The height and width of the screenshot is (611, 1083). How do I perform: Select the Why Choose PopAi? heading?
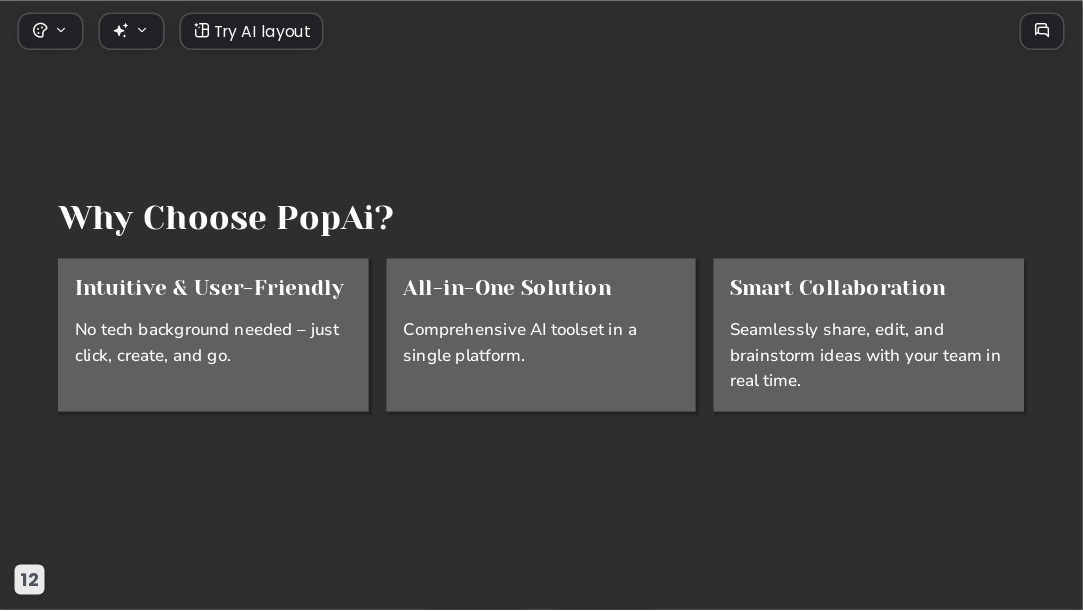pyautogui.click(x=226, y=218)
